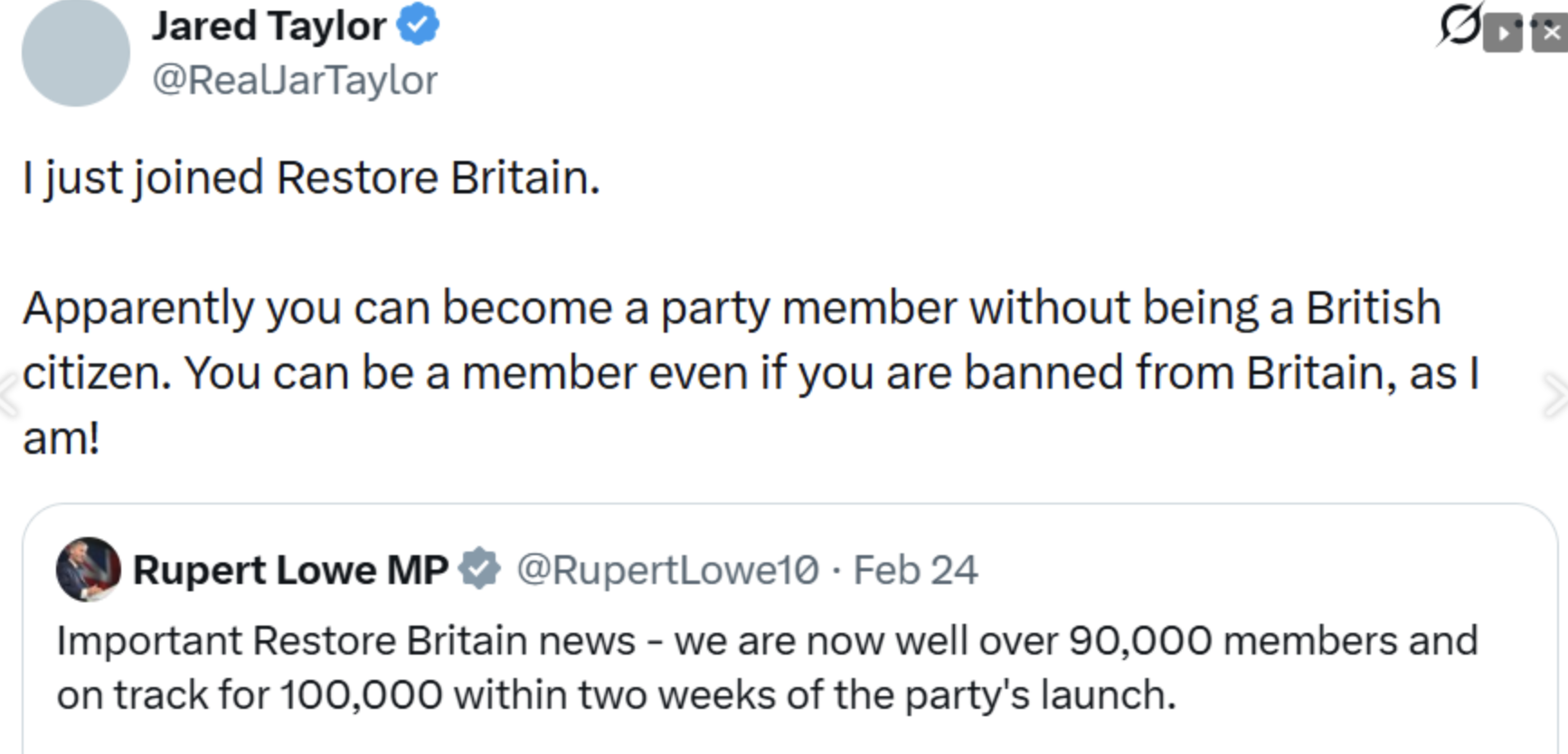Click the gray play-triangle overlay icon
Screen dimensions: 1568x754
tap(1503, 34)
